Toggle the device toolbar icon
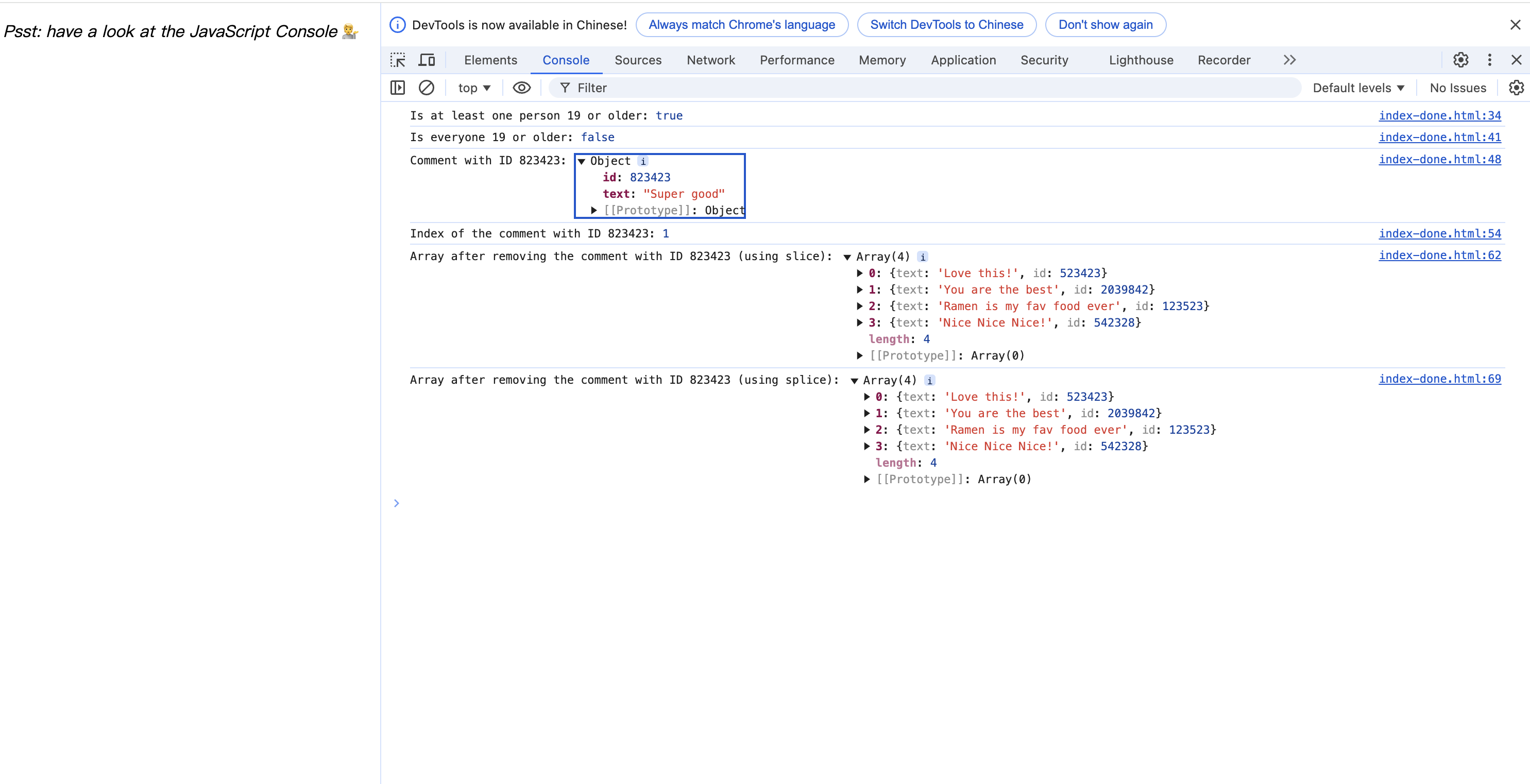This screenshot has height=784, width=1530. point(427,60)
